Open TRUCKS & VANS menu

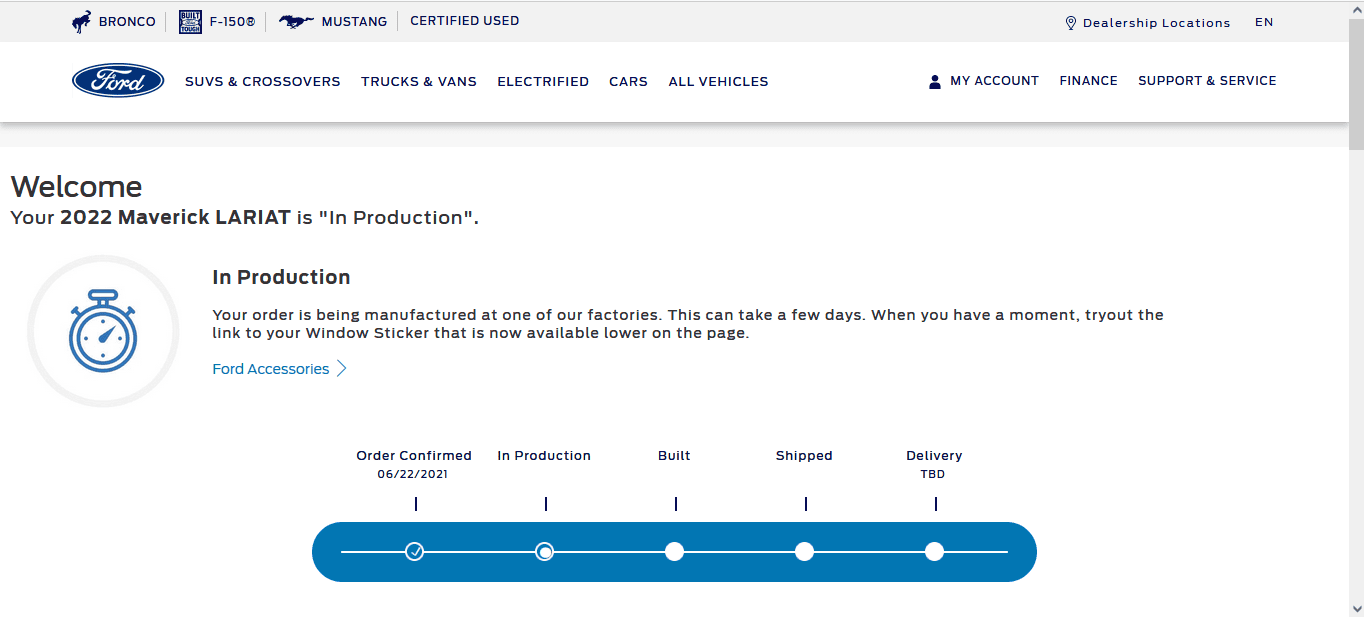419,82
